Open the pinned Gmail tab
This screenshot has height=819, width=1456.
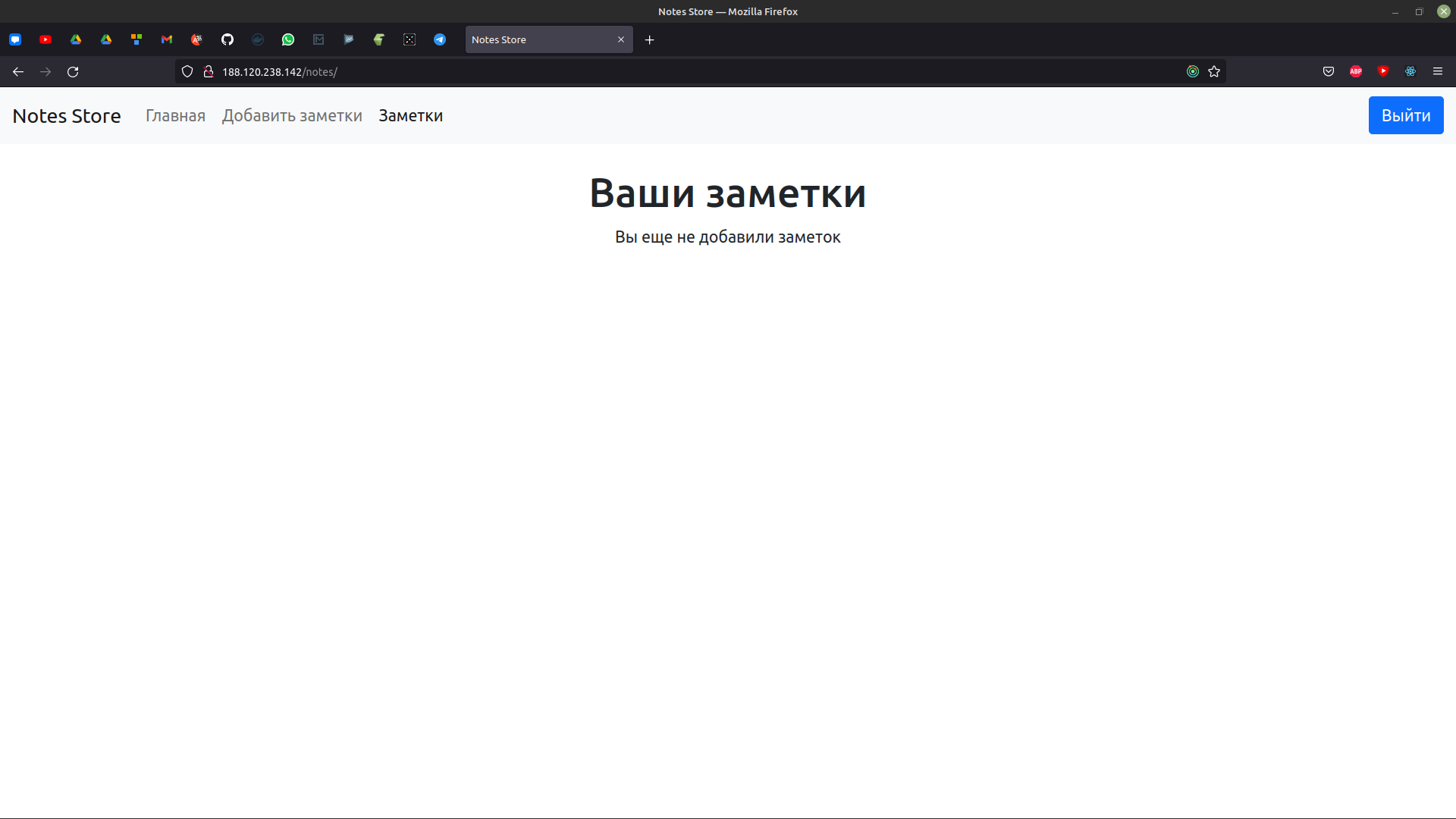point(167,39)
